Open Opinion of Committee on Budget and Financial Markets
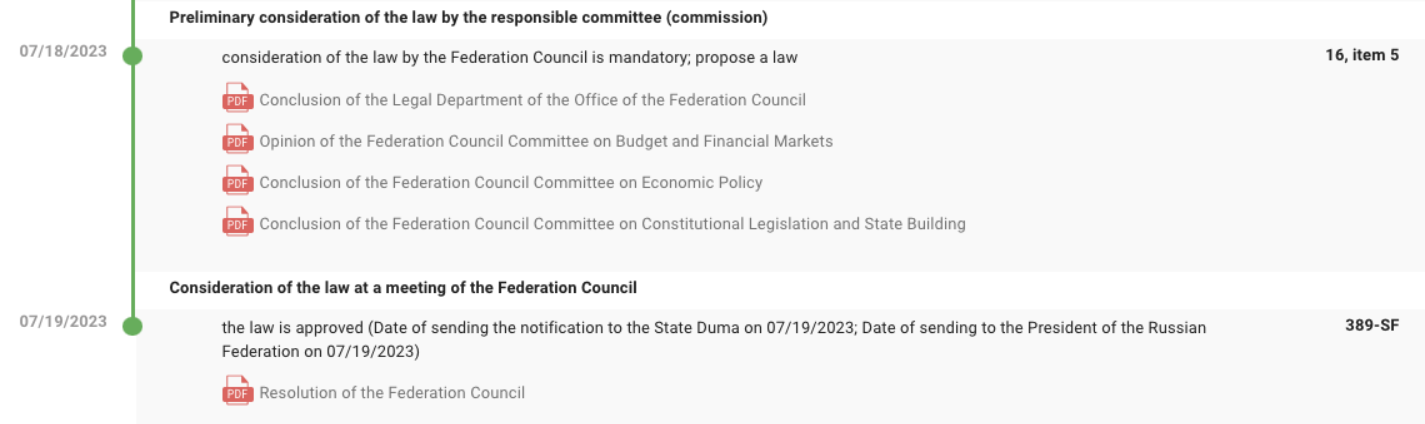 pyautogui.click(x=546, y=142)
